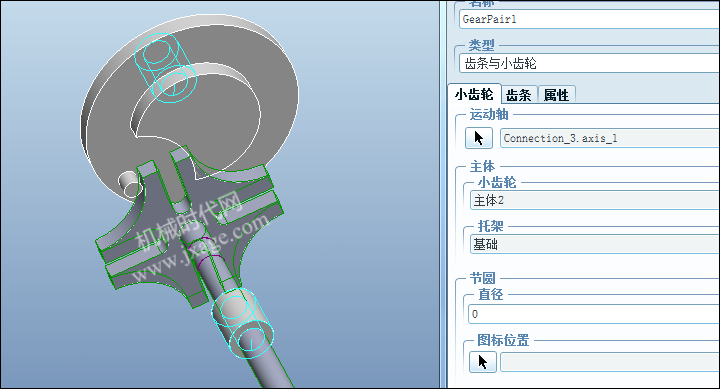This screenshot has width=720, height=389.
Task: Click the icon position selection arrow button
Action: [483, 362]
